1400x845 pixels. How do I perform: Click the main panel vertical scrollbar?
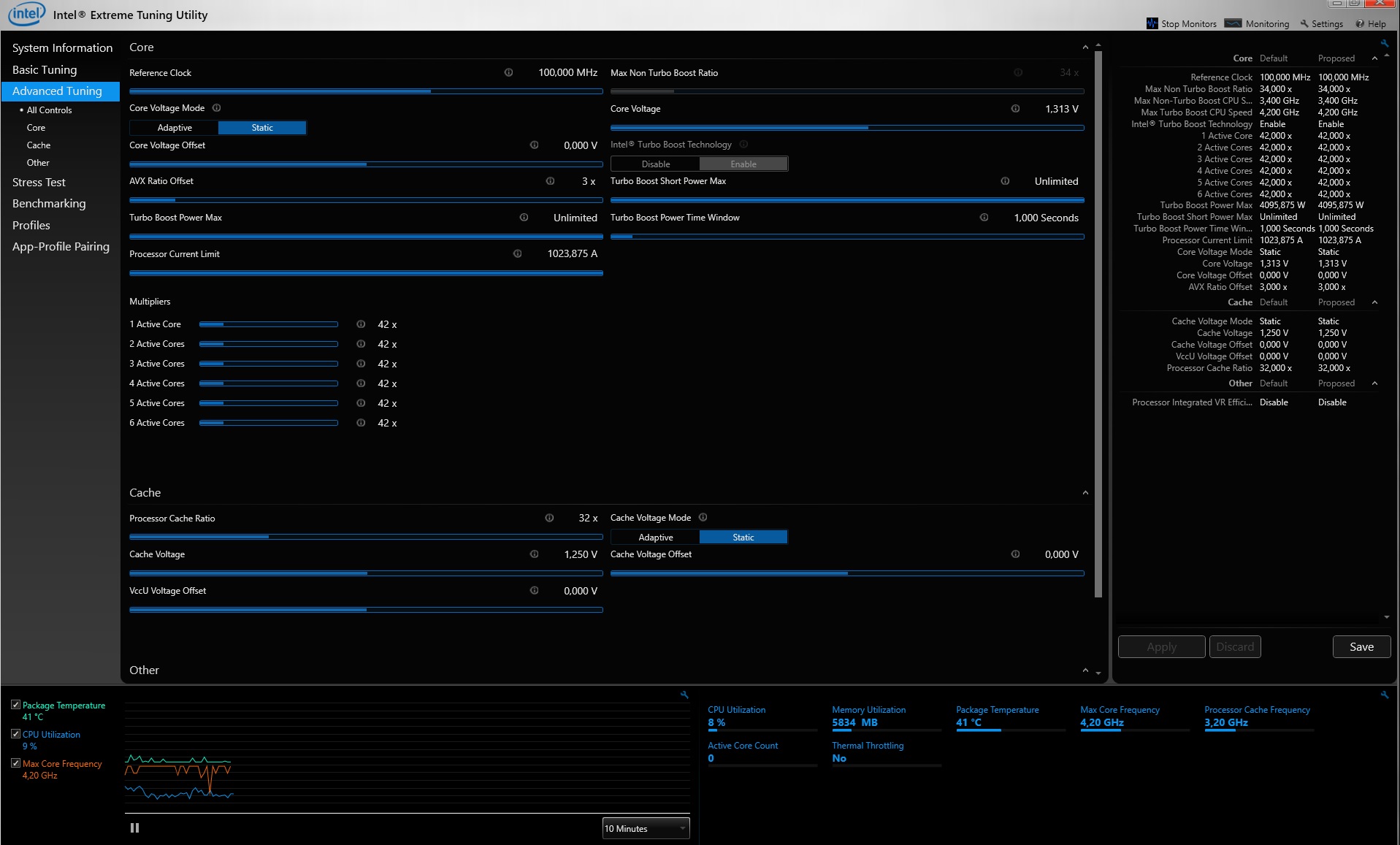point(1098,325)
